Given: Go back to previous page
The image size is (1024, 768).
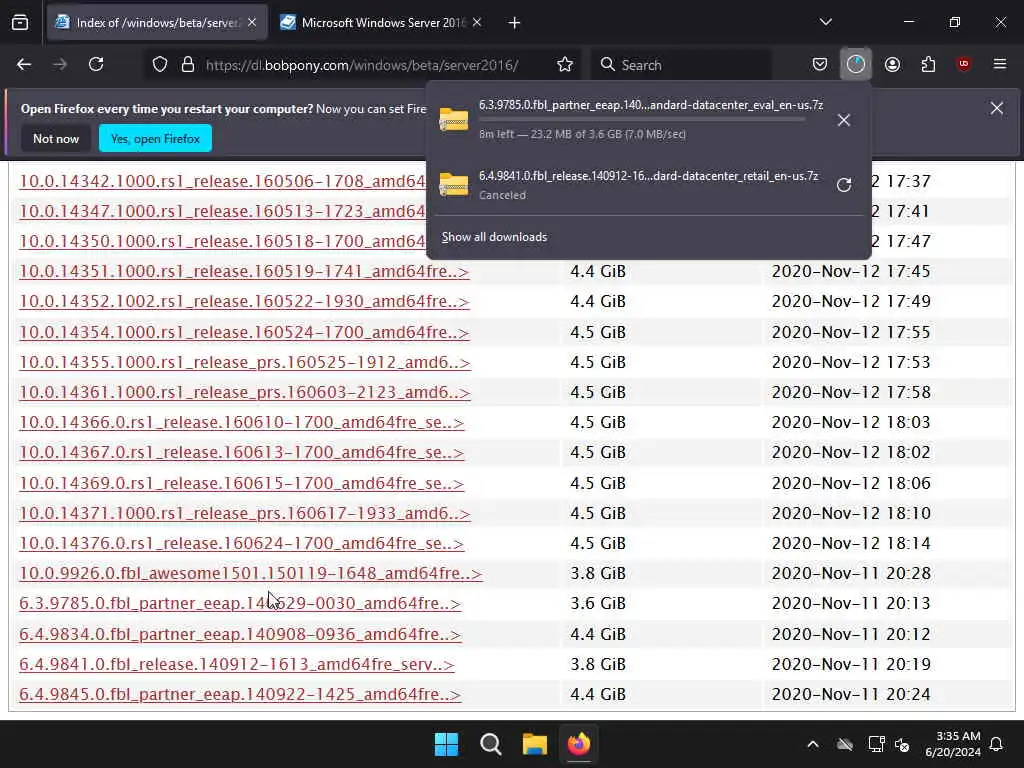Looking at the screenshot, I should 24,64.
